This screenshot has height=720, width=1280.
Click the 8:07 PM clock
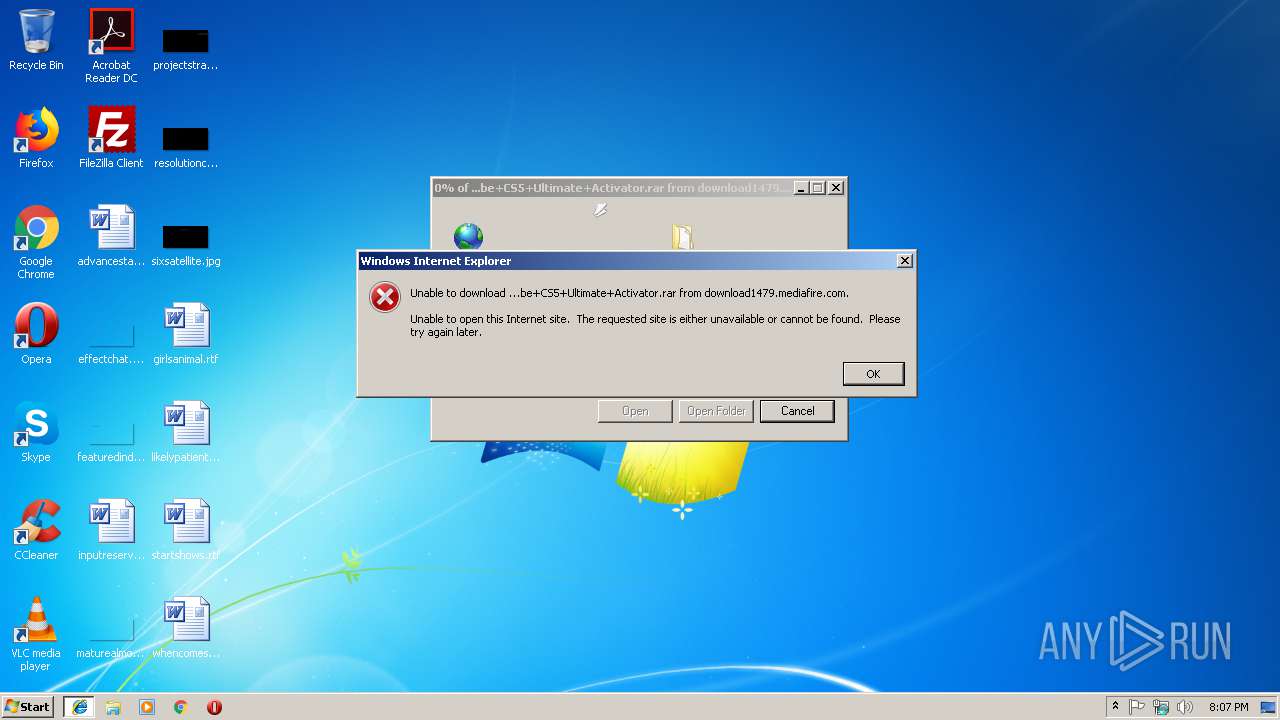click(x=1228, y=707)
